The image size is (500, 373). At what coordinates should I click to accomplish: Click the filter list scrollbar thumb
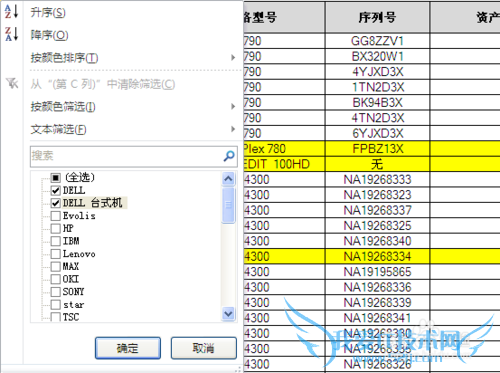(x=228, y=205)
